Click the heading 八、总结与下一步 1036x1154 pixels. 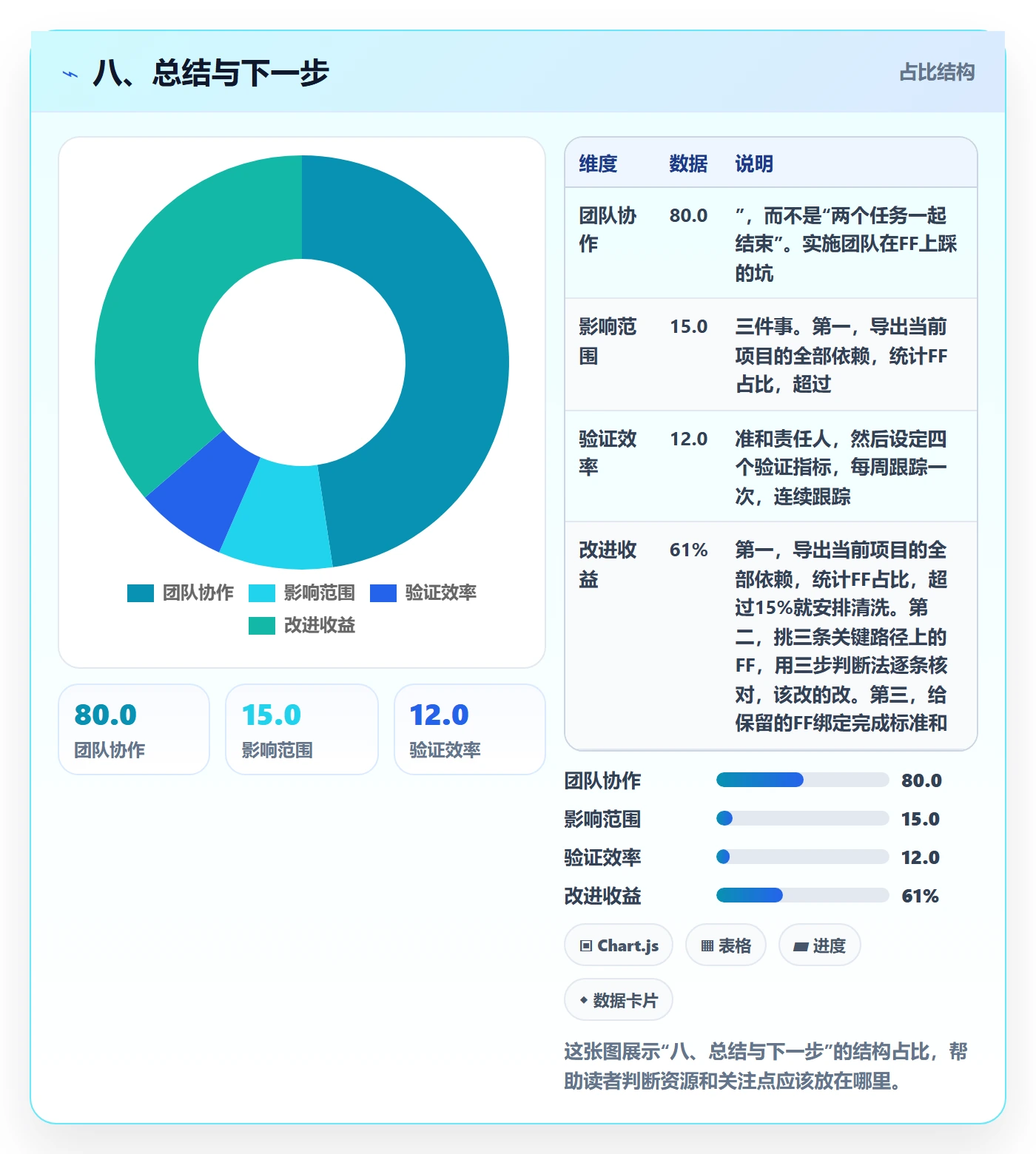click(x=211, y=73)
